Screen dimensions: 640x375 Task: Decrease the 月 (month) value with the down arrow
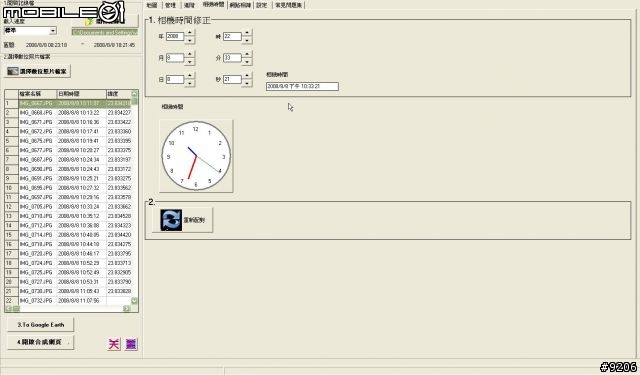(x=190, y=62)
